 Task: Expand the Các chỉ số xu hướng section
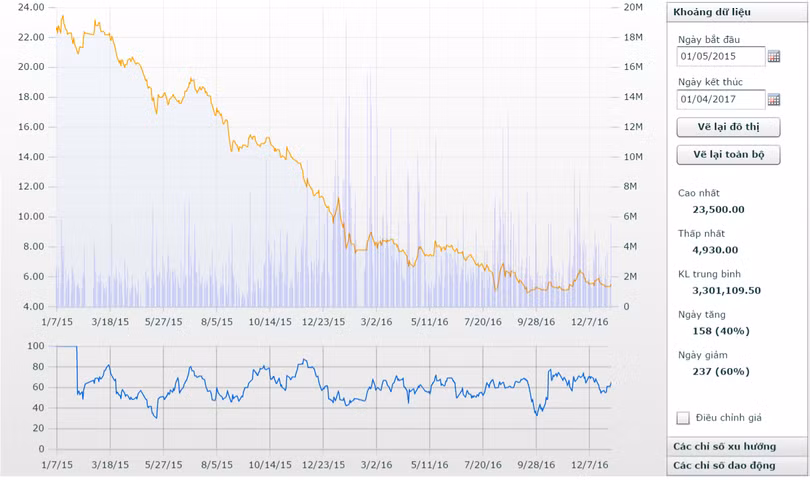(726, 446)
